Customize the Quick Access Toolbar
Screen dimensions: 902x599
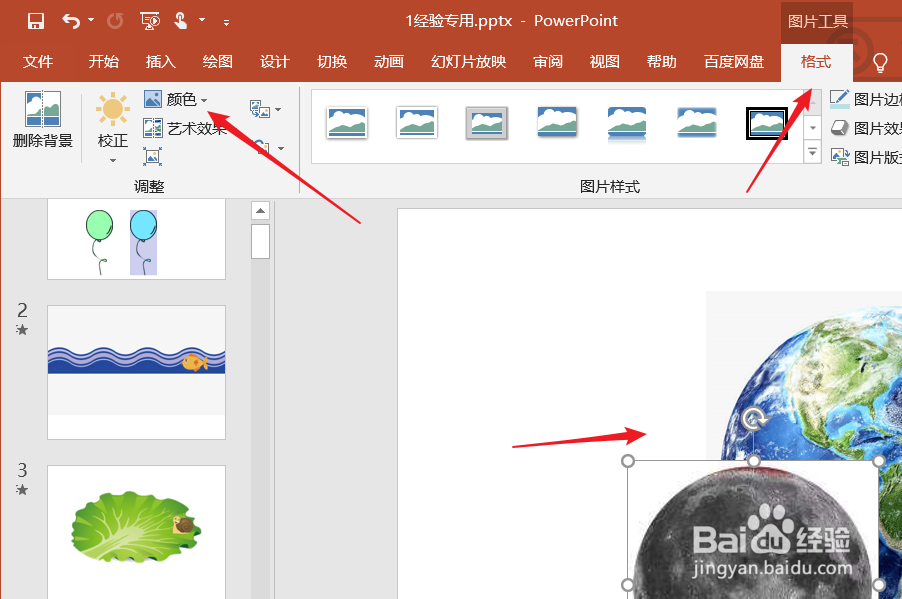tap(227, 23)
